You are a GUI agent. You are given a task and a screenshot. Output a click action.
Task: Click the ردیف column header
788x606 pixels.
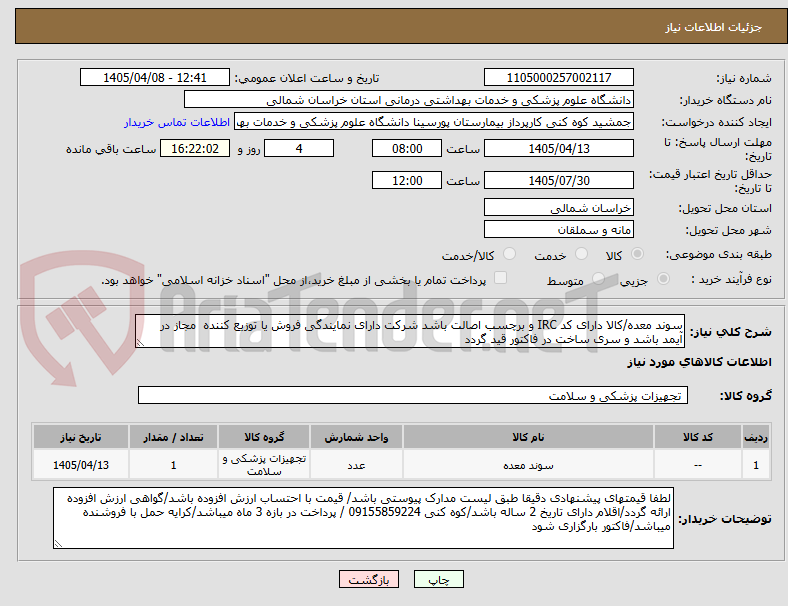(x=756, y=437)
